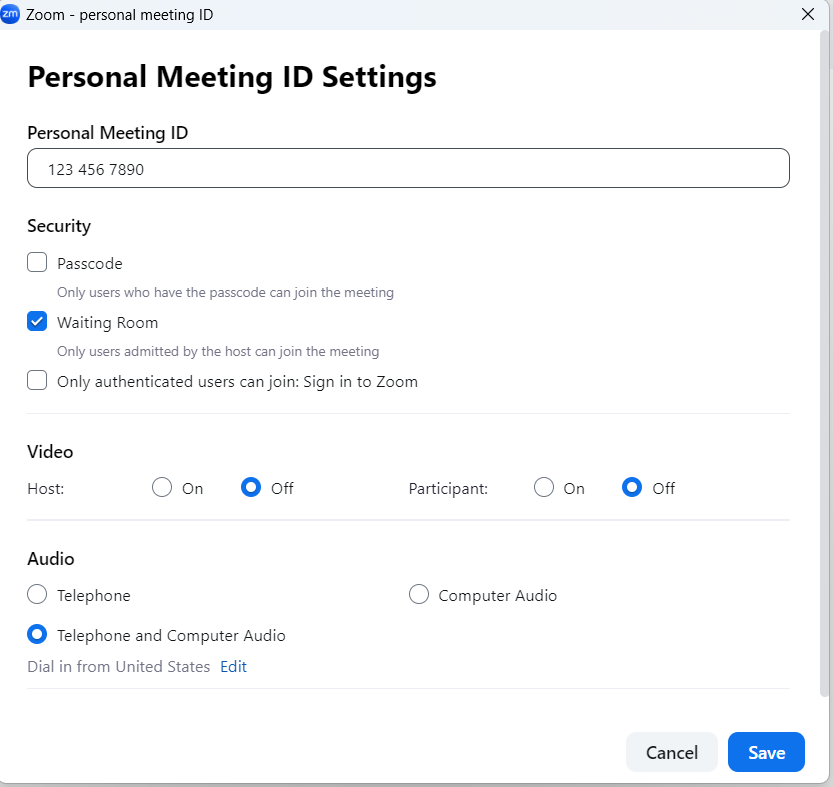Click the 'Personal Meeting ID Settings' heading

tap(232, 77)
